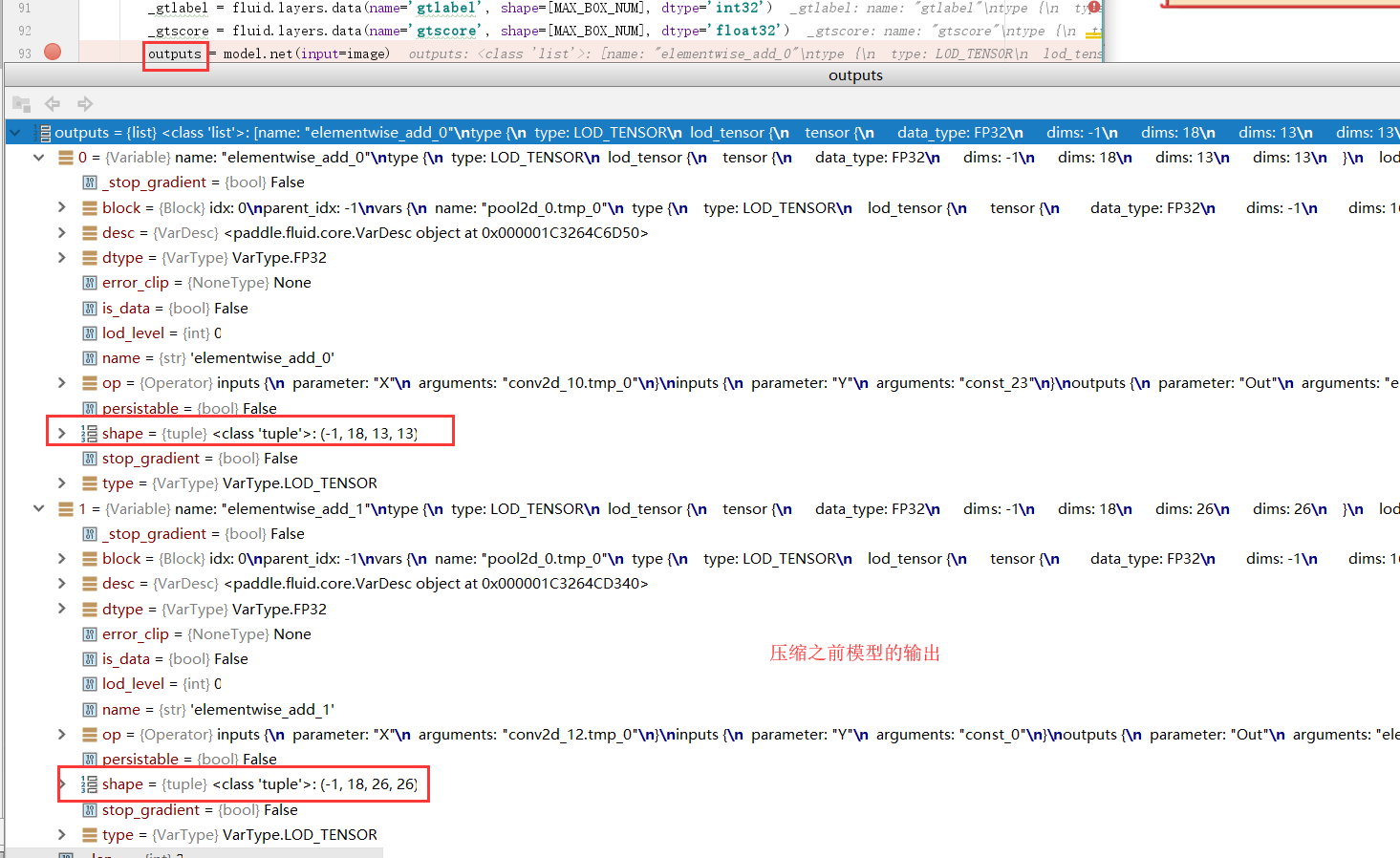The height and width of the screenshot is (858, 1400).
Task: Click the list icon of the root outputs node
Action: [44, 133]
